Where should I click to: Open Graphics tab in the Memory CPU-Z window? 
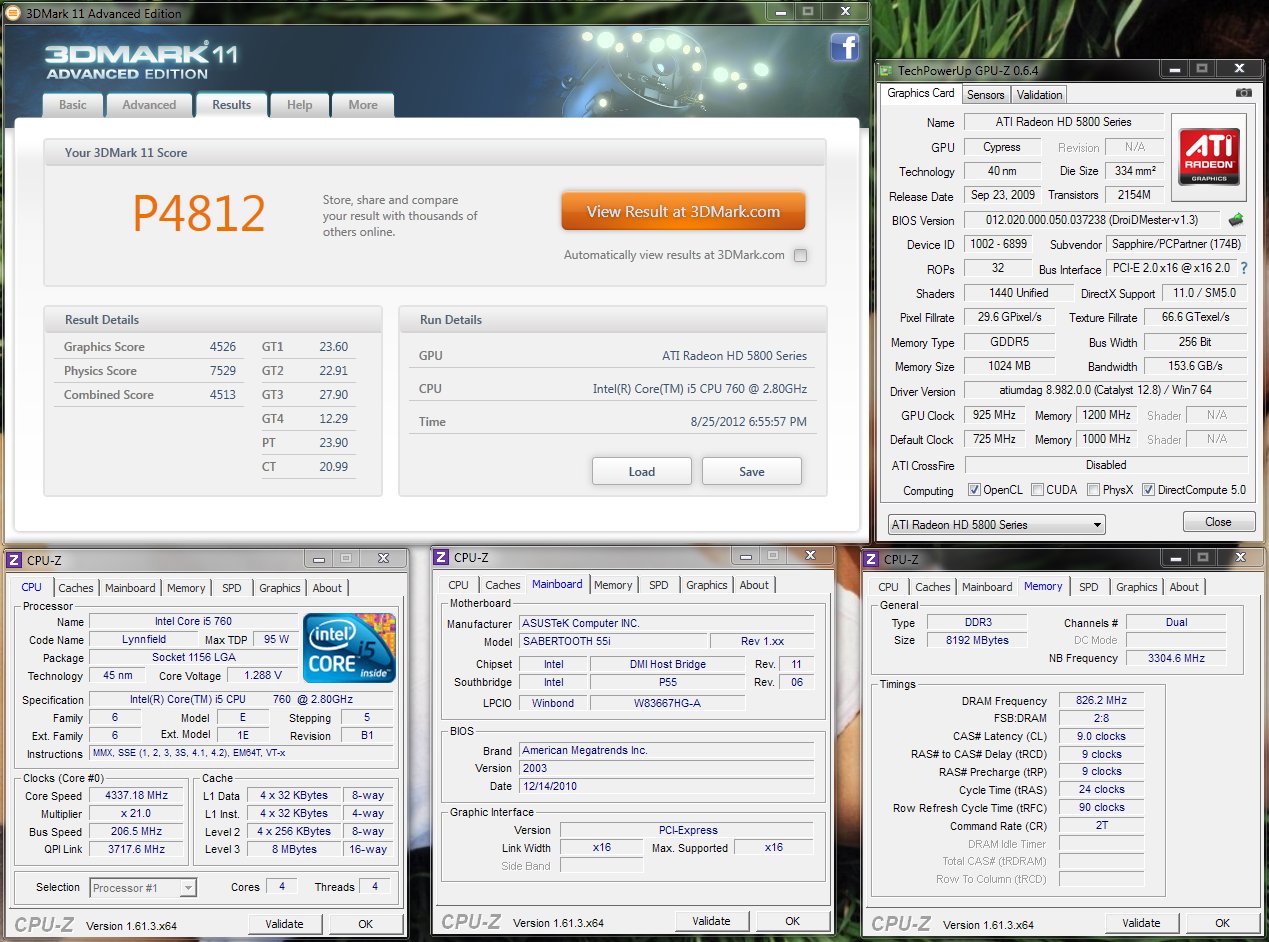point(1136,587)
